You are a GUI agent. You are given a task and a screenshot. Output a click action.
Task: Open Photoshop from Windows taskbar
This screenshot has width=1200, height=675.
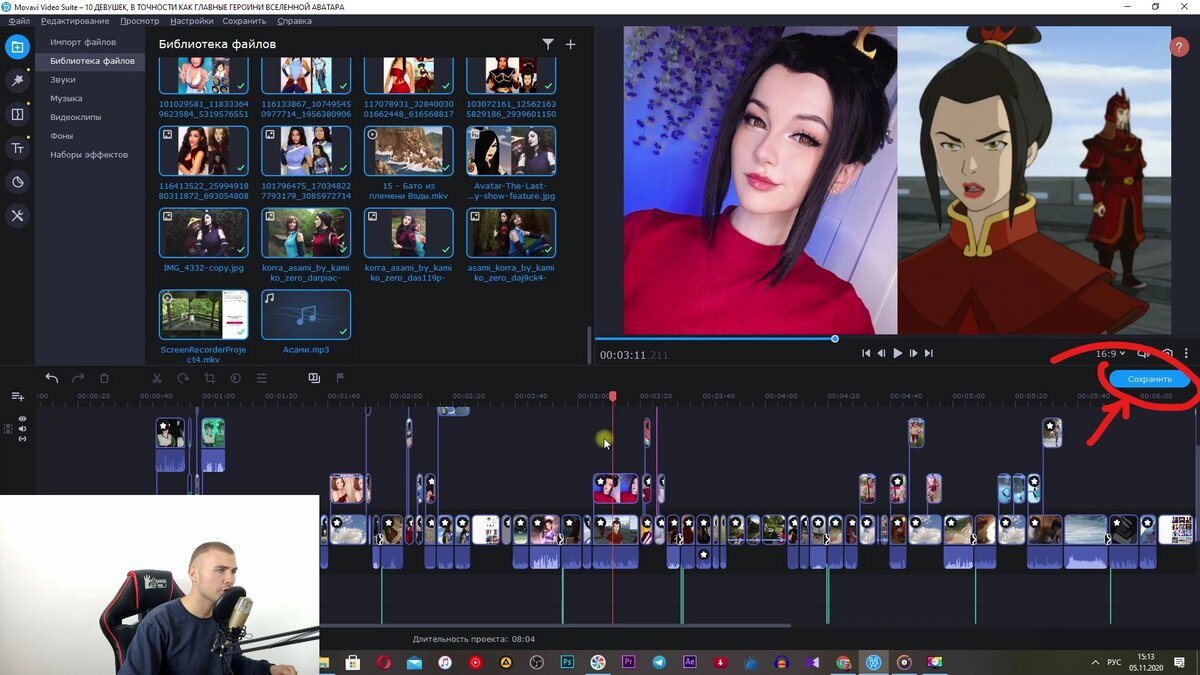(x=567, y=662)
